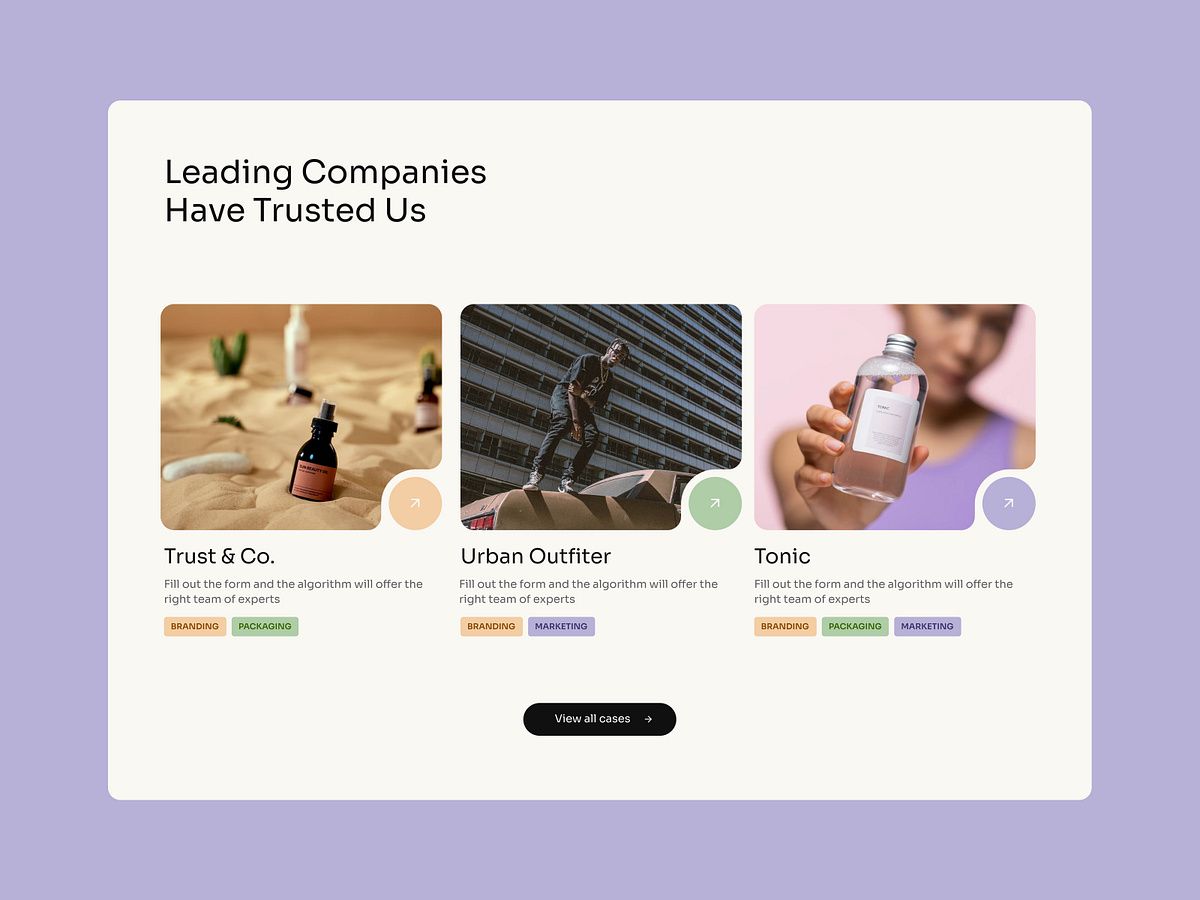Filter by BRANDING tag under Tonic
The image size is (1200, 900).
tap(785, 627)
